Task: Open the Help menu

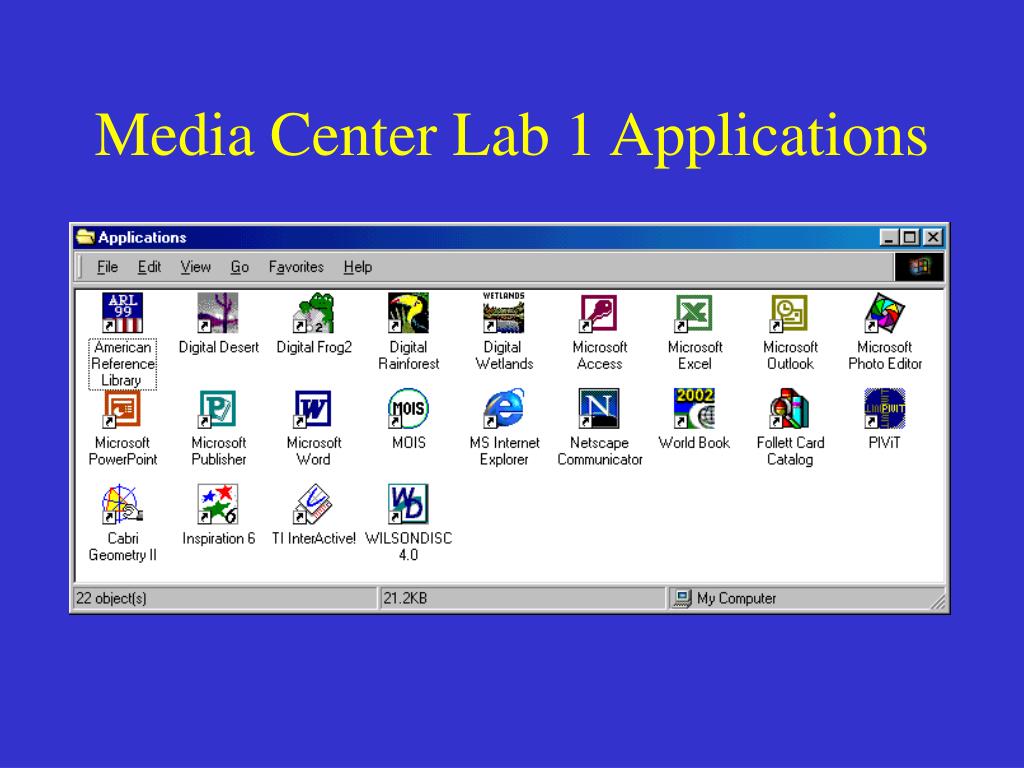Action: [x=358, y=266]
